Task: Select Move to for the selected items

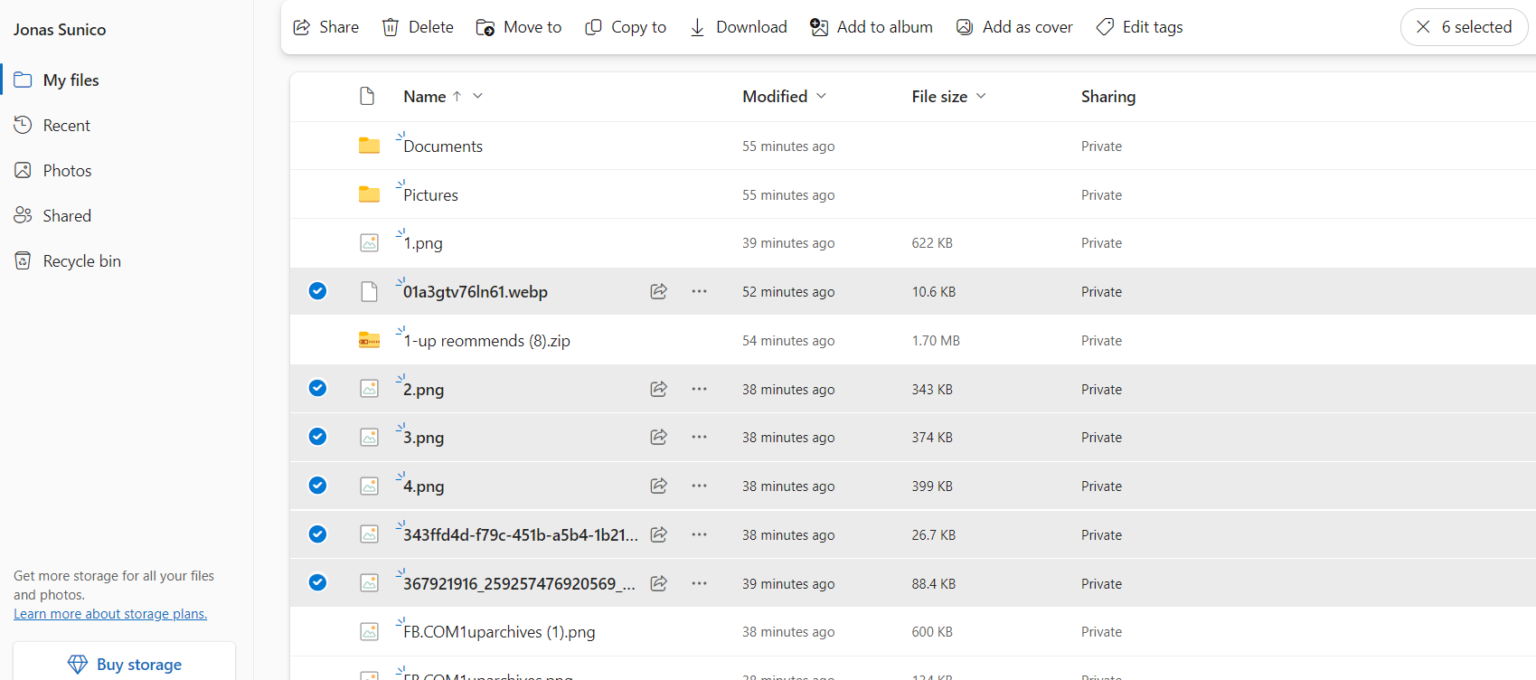Action: [x=518, y=27]
